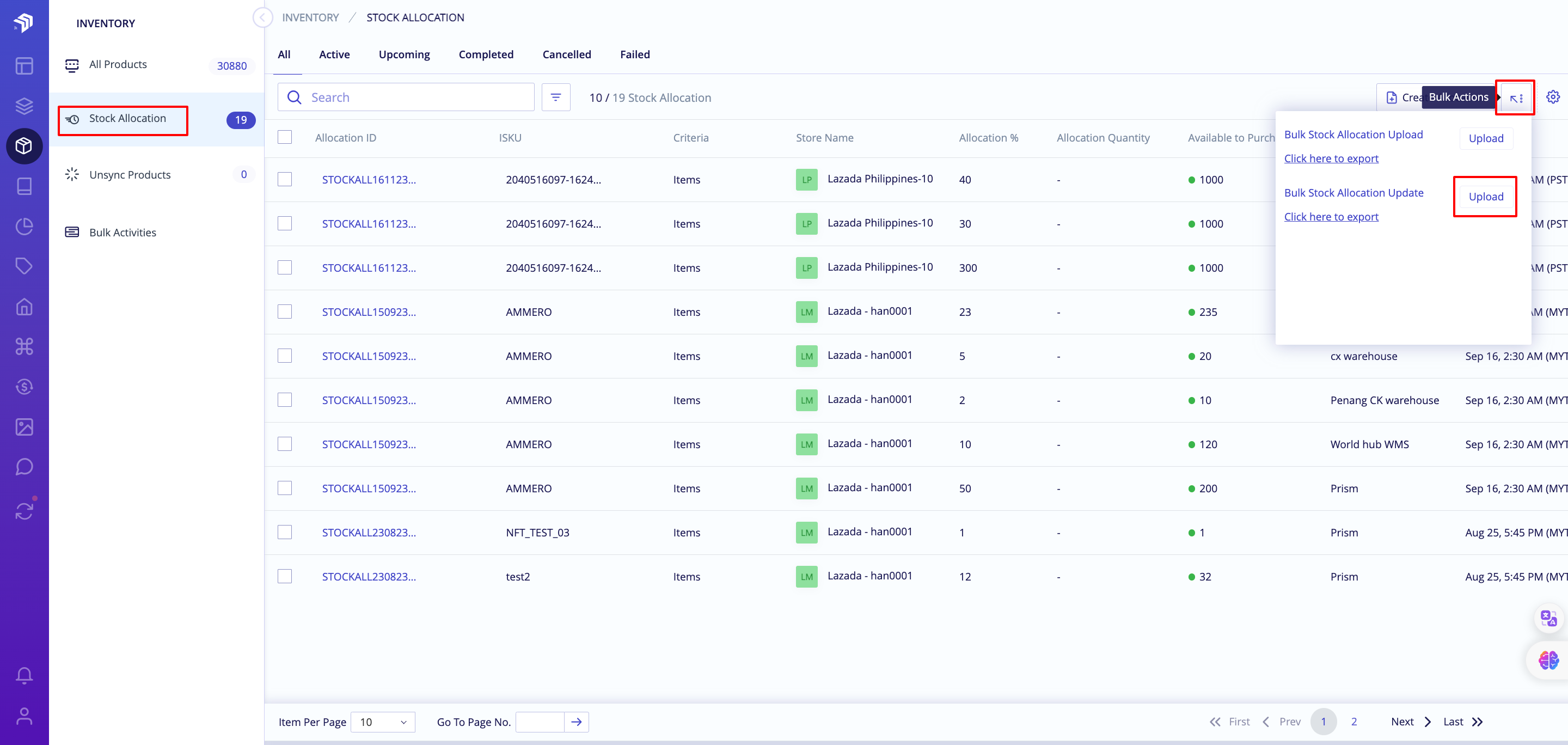Image resolution: width=1568 pixels, height=745 pixels.
Task: Open the sync refresh icon with red dot
Action: (24, 511)
